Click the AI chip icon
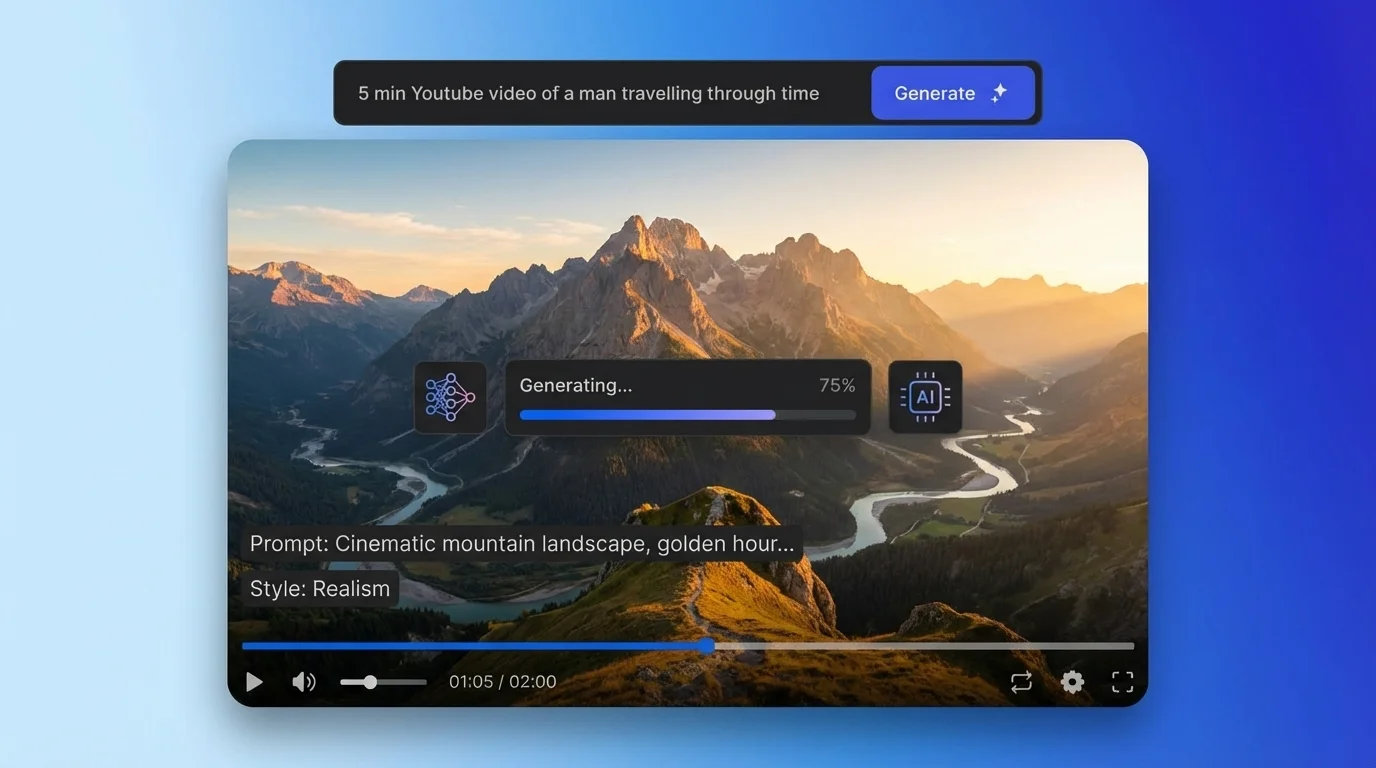 tap(925, 396)
